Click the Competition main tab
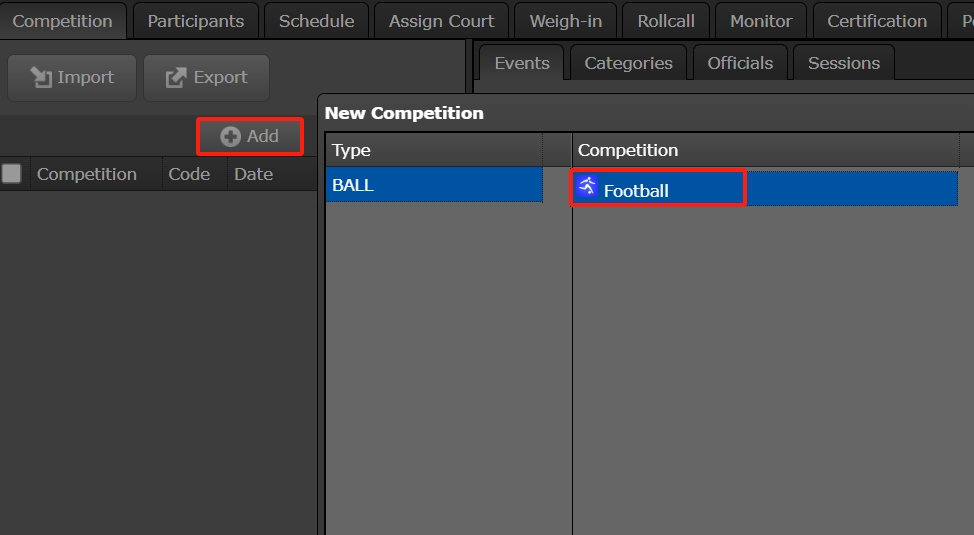This screenshot has width=974, height=535. click(x=62, y=21)
